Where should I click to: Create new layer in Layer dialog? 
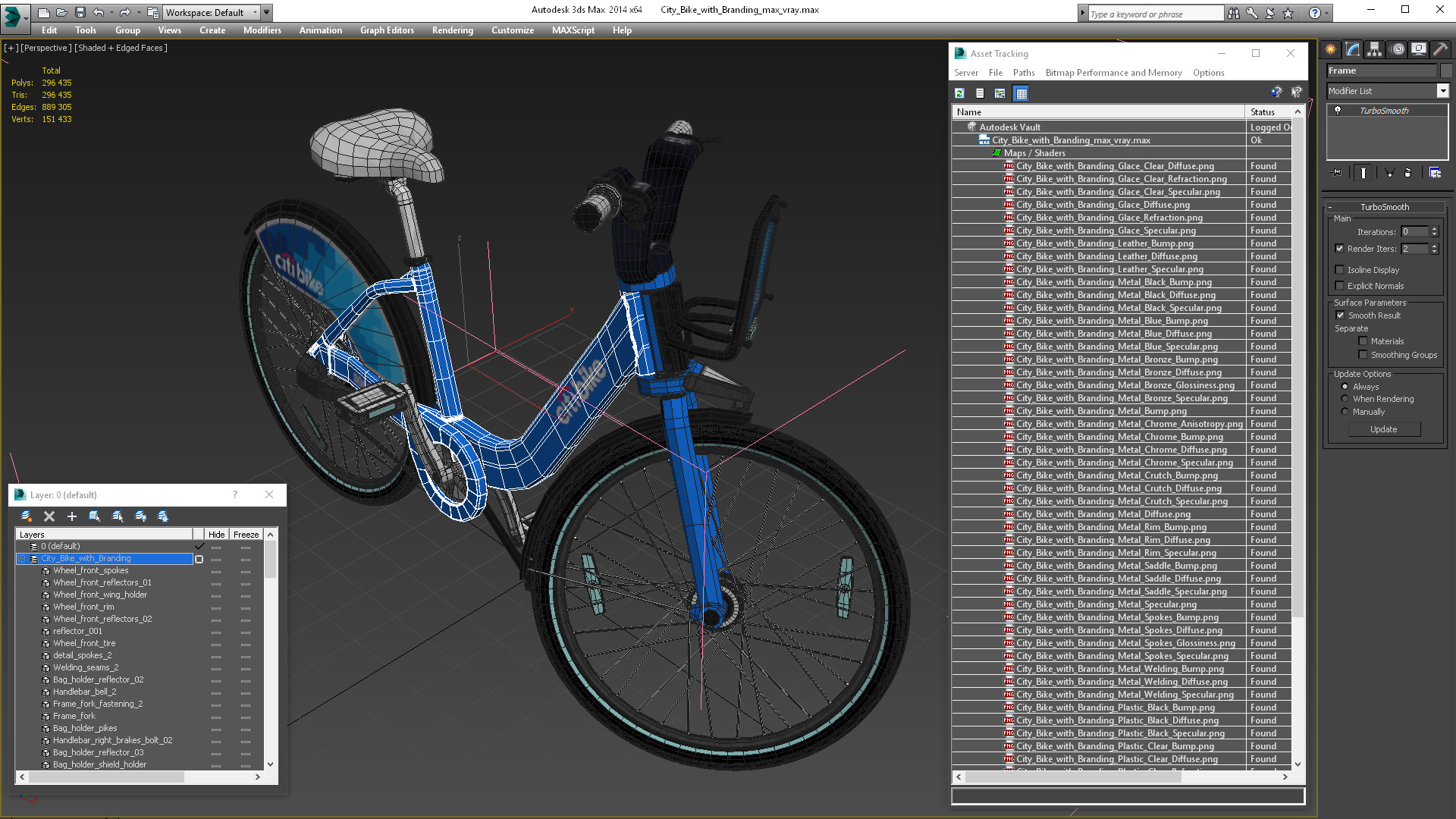click(x=27, y=516)
